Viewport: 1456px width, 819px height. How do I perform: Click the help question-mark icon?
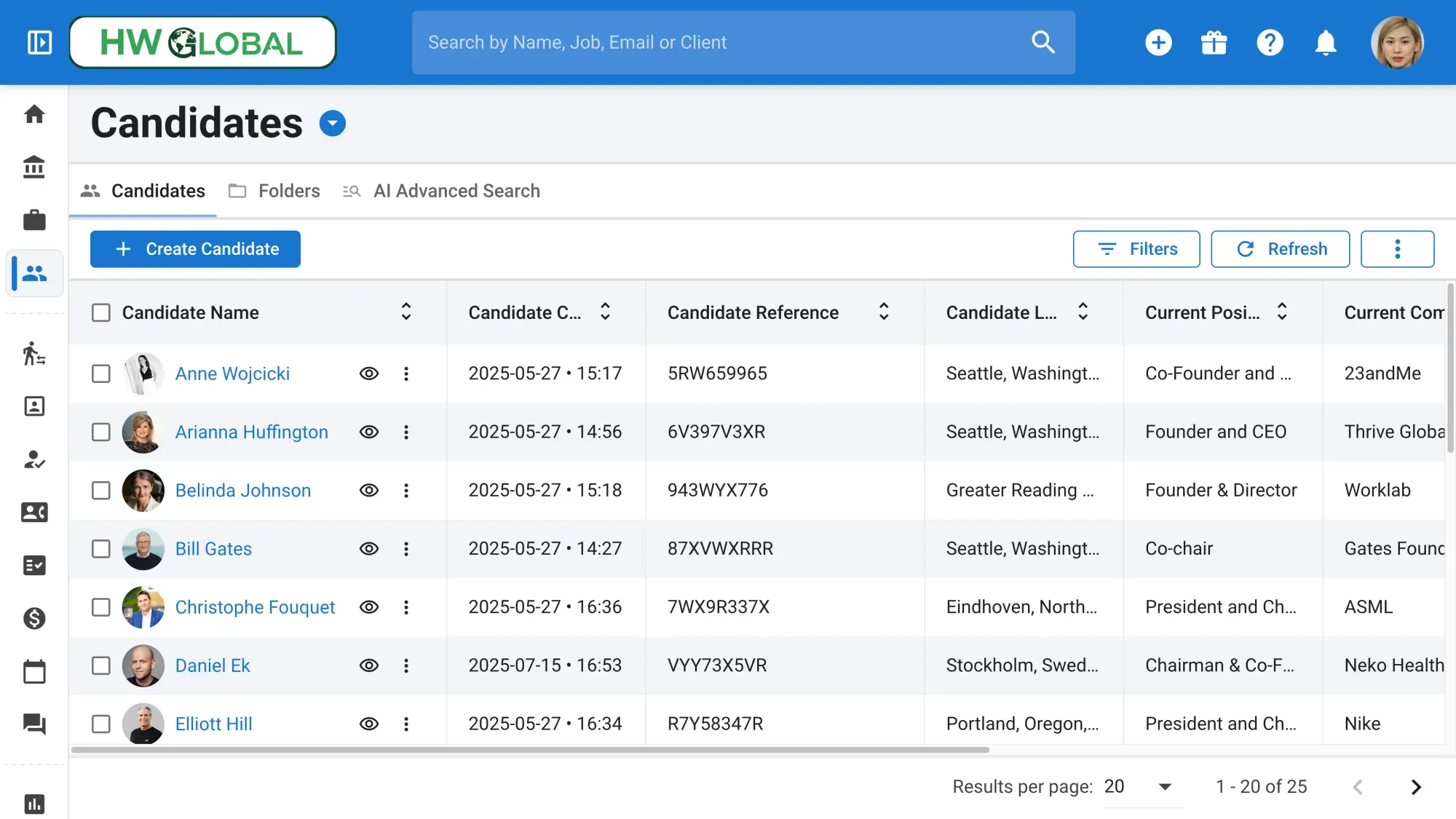point(1270,42)
